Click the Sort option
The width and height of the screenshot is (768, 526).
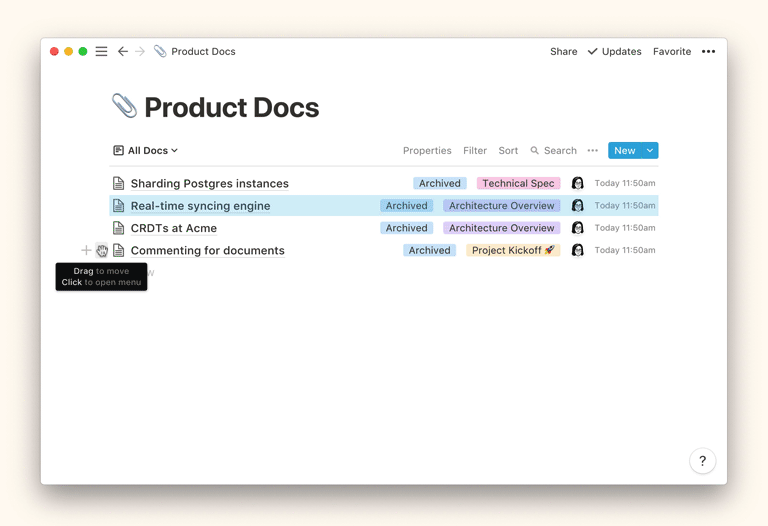coord(508,151)
